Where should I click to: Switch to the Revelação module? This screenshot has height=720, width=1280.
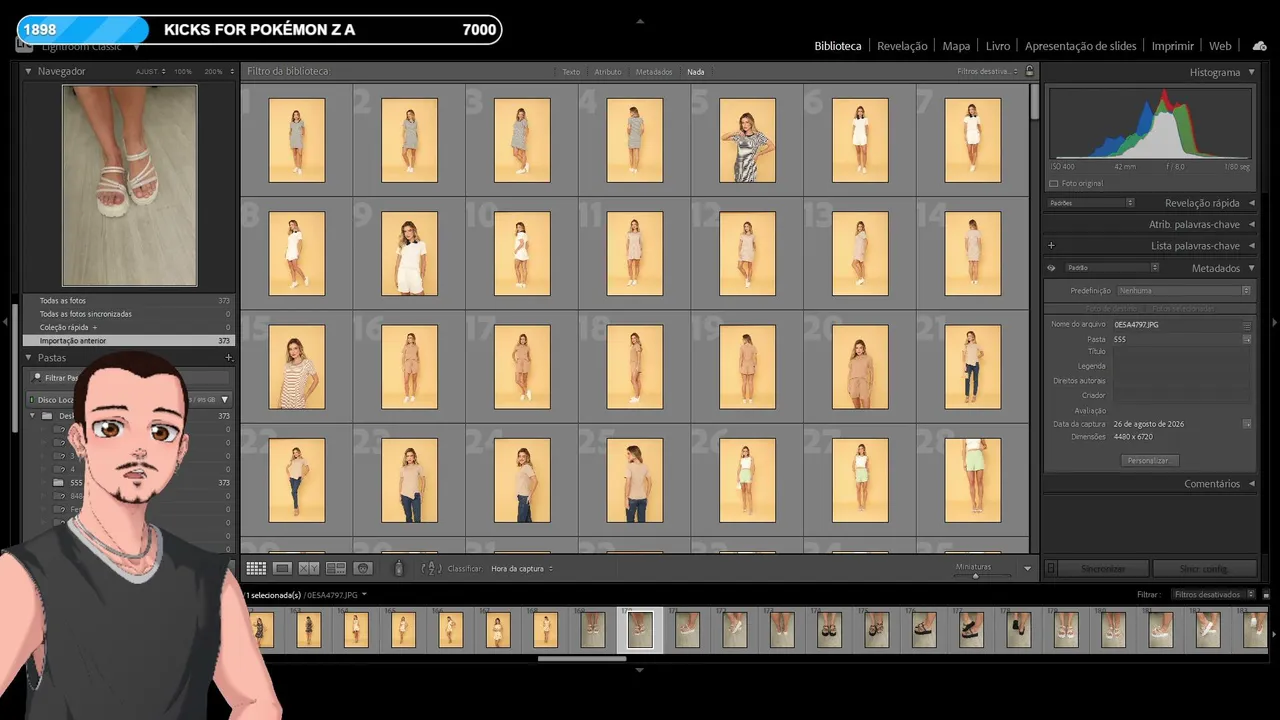902,46
